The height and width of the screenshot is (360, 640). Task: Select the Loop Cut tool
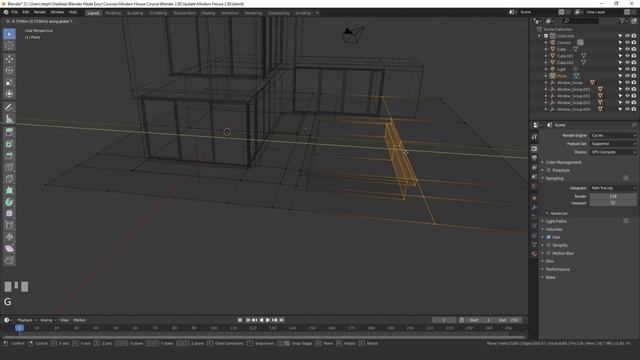(x=9, y=167)
